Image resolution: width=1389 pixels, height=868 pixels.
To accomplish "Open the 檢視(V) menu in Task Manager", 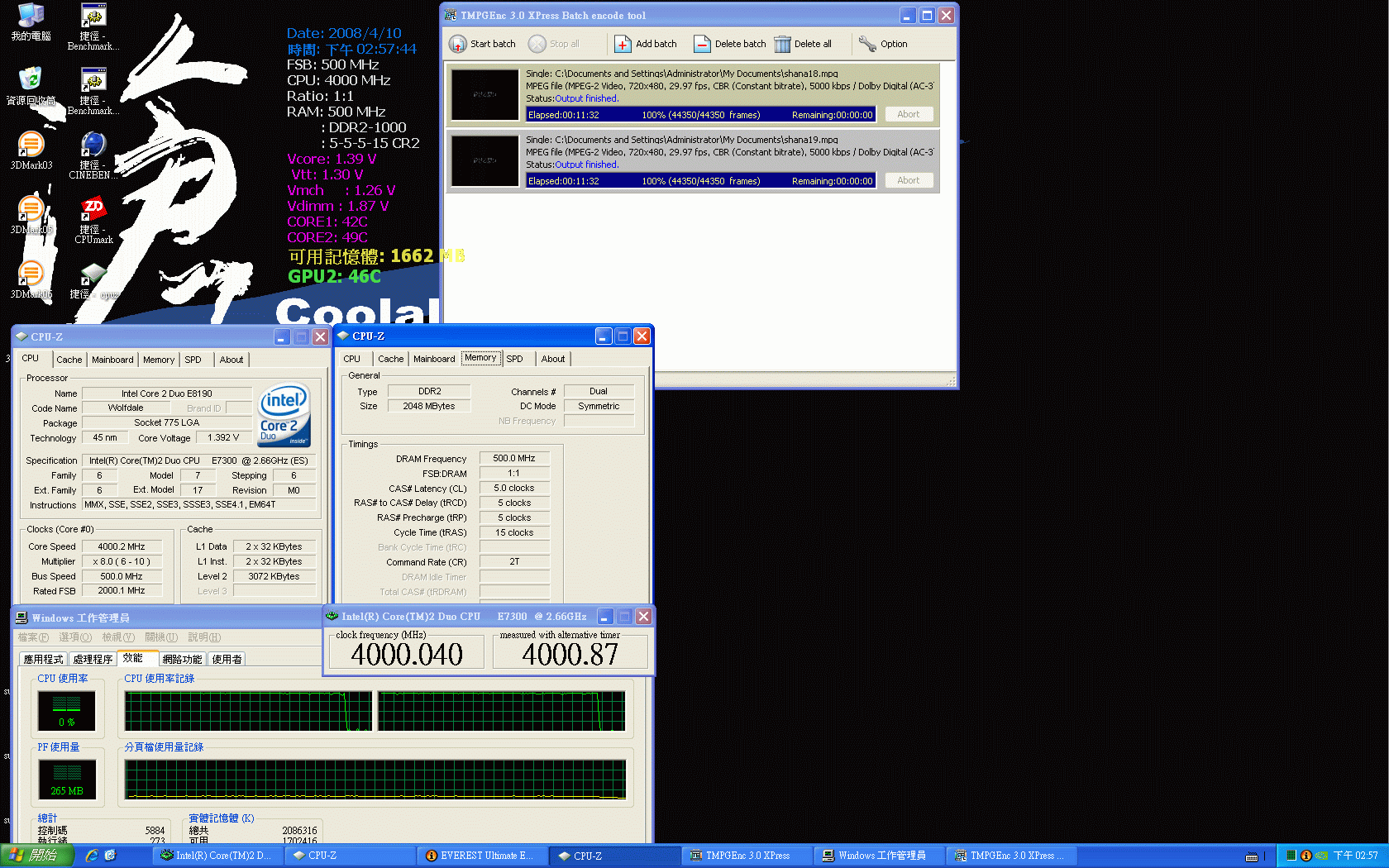I will point(118,637).
